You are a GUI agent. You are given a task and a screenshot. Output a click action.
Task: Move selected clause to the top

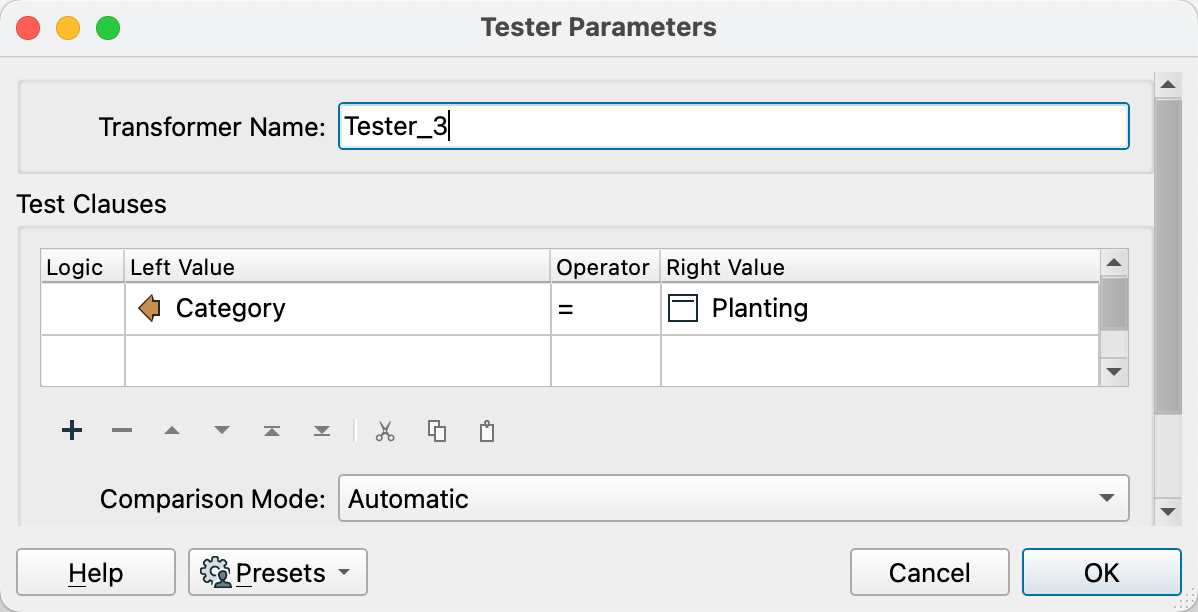[271, 431]
